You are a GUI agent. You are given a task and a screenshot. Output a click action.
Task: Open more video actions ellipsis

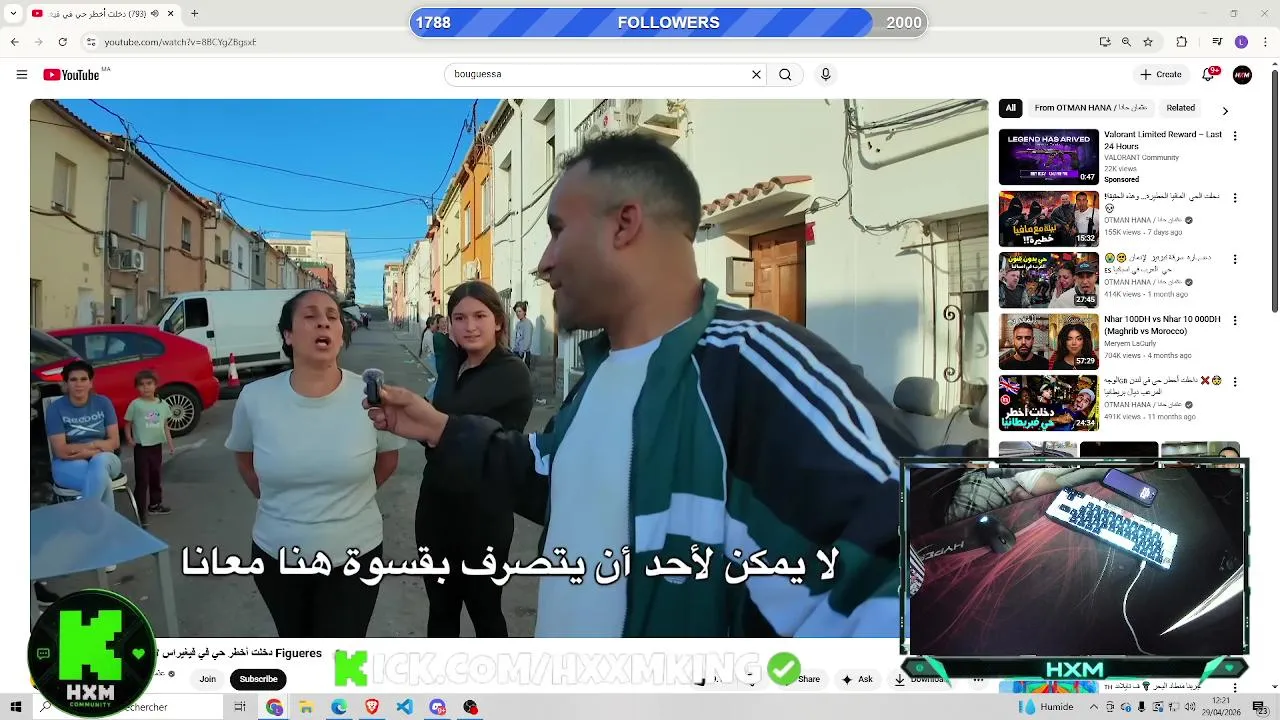[978, 679]
